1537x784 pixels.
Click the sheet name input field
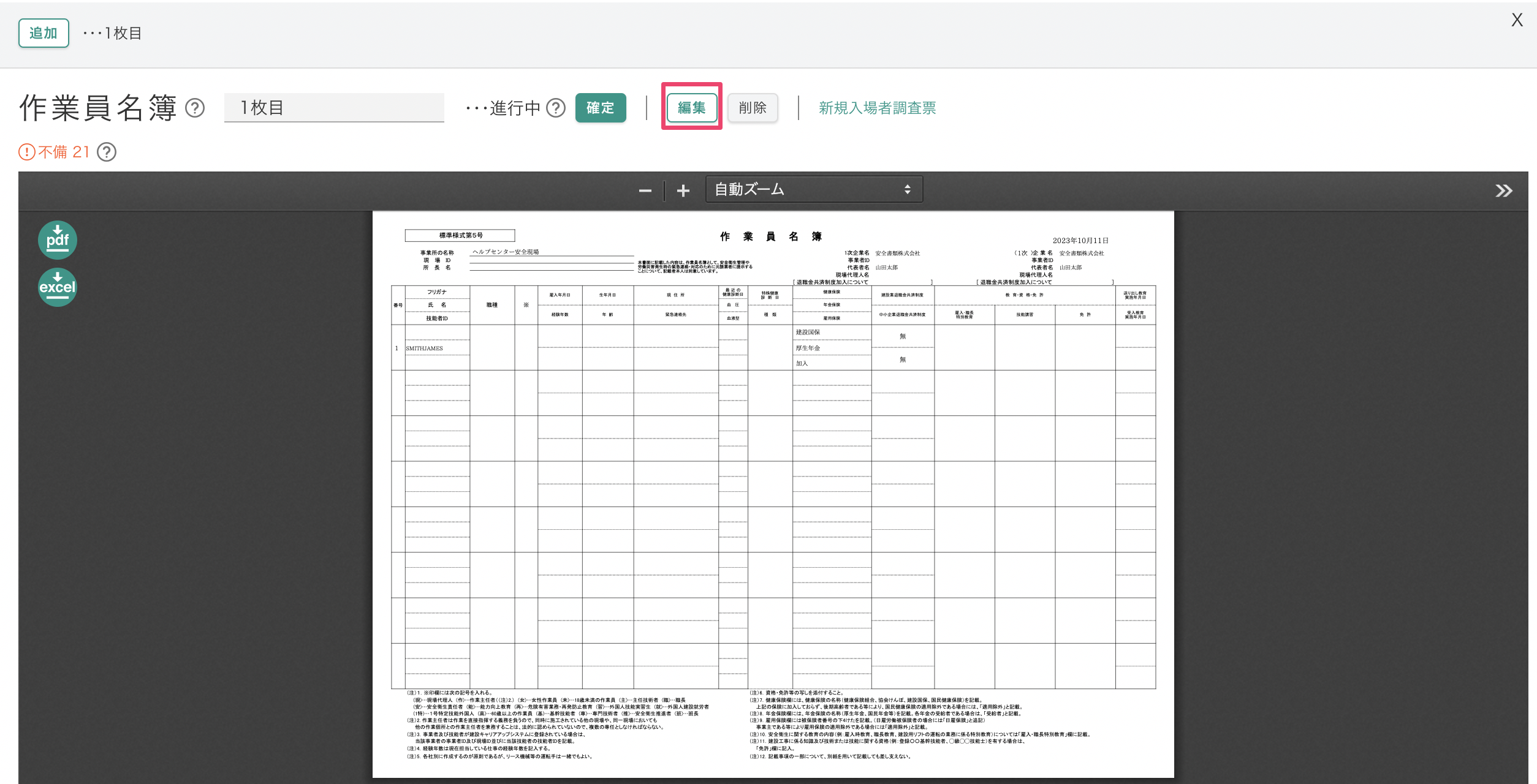pos(334,107)
